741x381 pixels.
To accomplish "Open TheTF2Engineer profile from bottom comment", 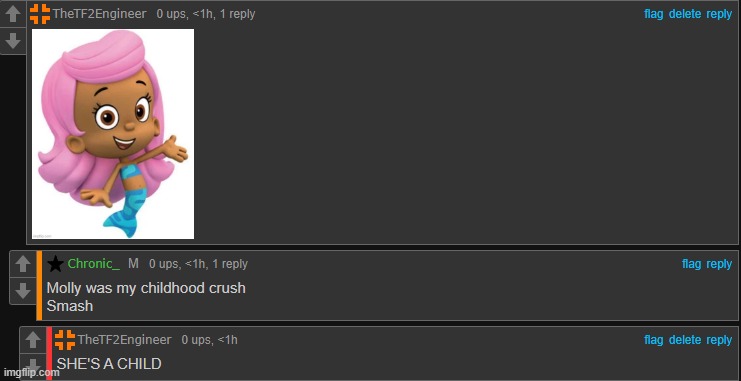I will (x=124, y=339).
